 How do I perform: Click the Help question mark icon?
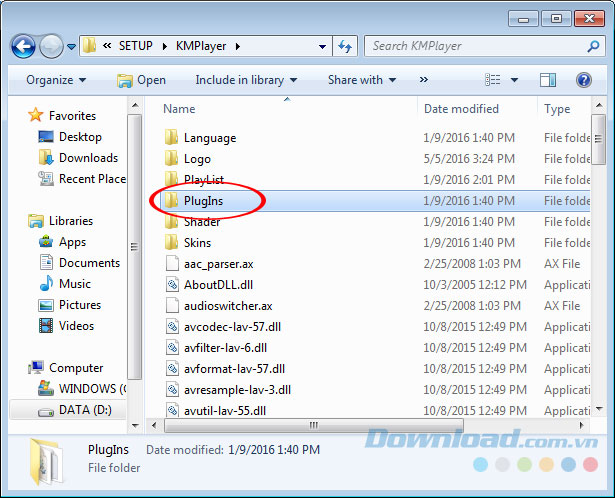(583, 80)
